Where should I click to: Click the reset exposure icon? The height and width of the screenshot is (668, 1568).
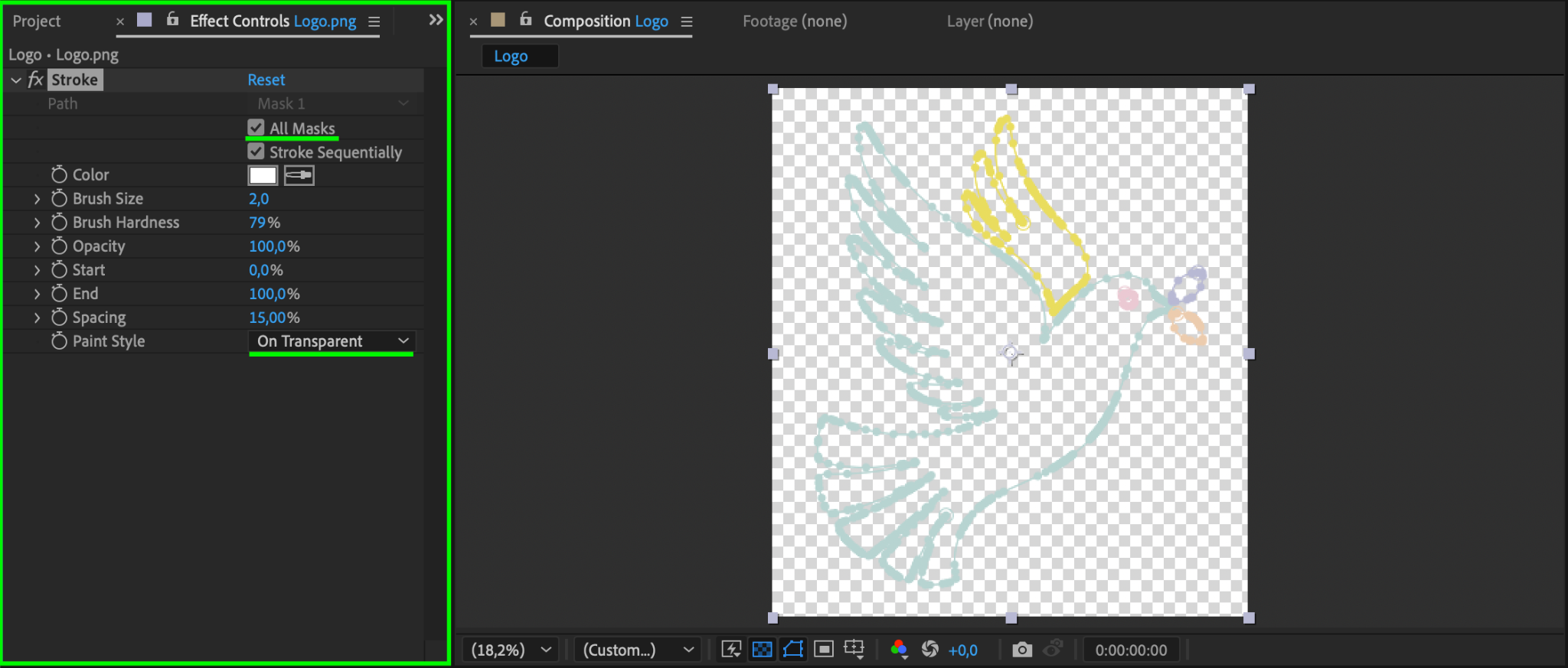point(929,650)
